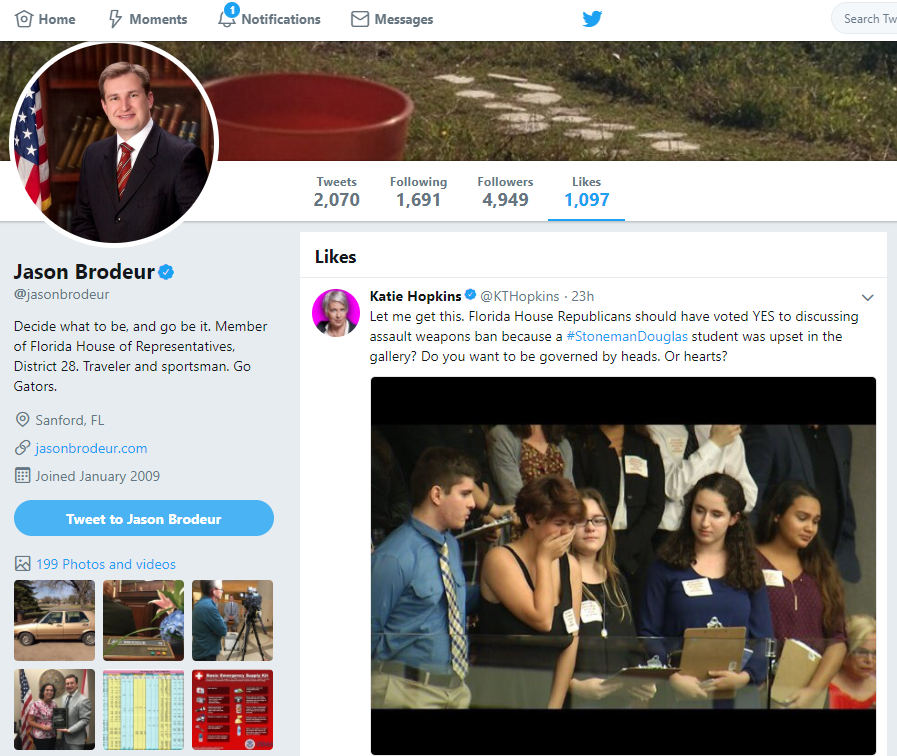Open the Following tab

[418, 191]
